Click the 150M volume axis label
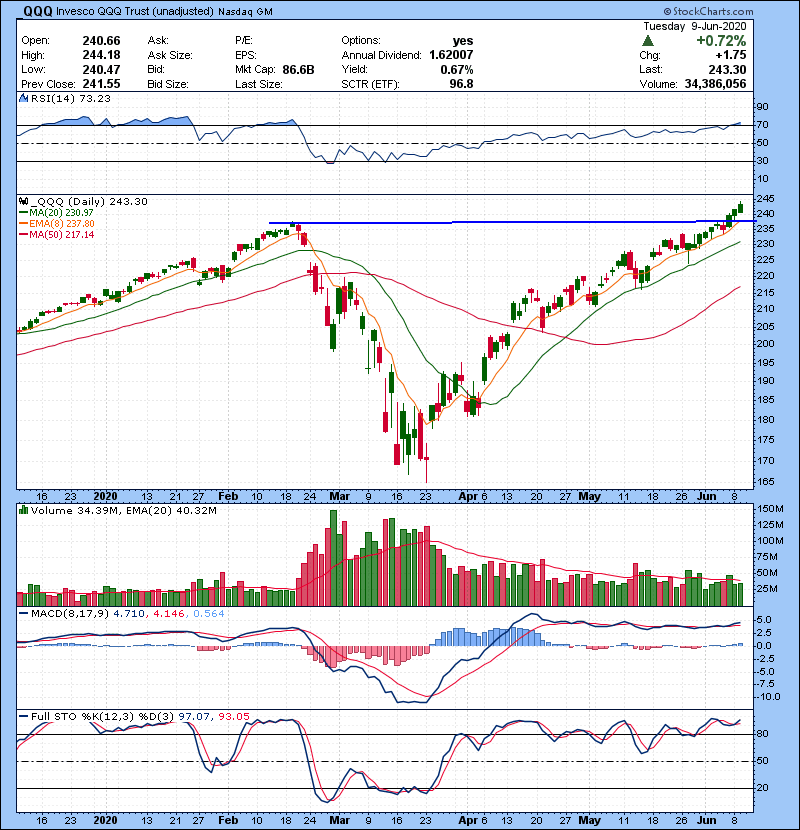This screenshot has width=800, height=830. coord(770,509)
